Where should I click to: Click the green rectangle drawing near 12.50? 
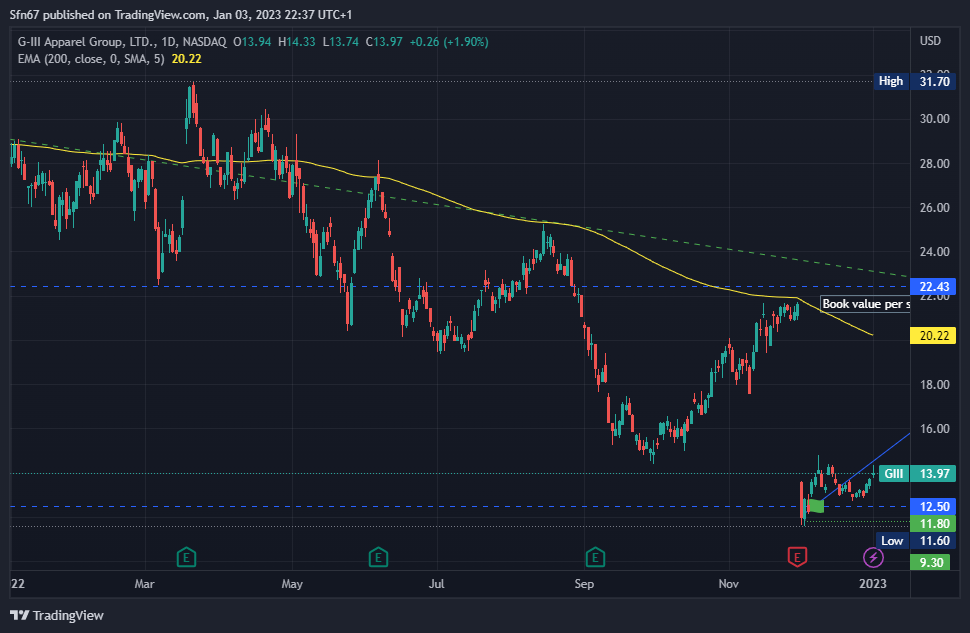coord(816,506)
